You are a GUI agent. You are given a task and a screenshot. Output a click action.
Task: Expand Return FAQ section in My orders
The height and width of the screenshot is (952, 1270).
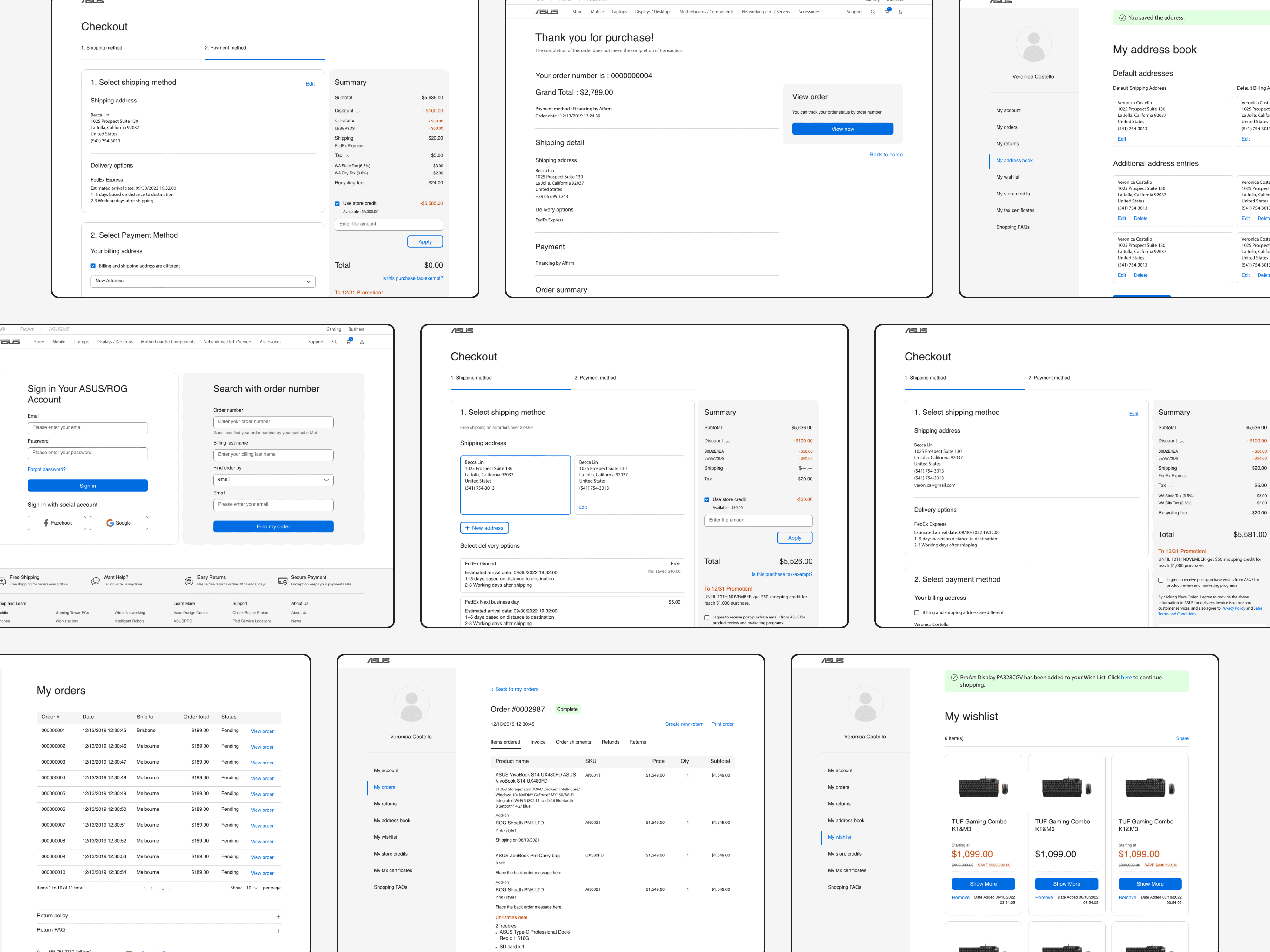point(278,931)
